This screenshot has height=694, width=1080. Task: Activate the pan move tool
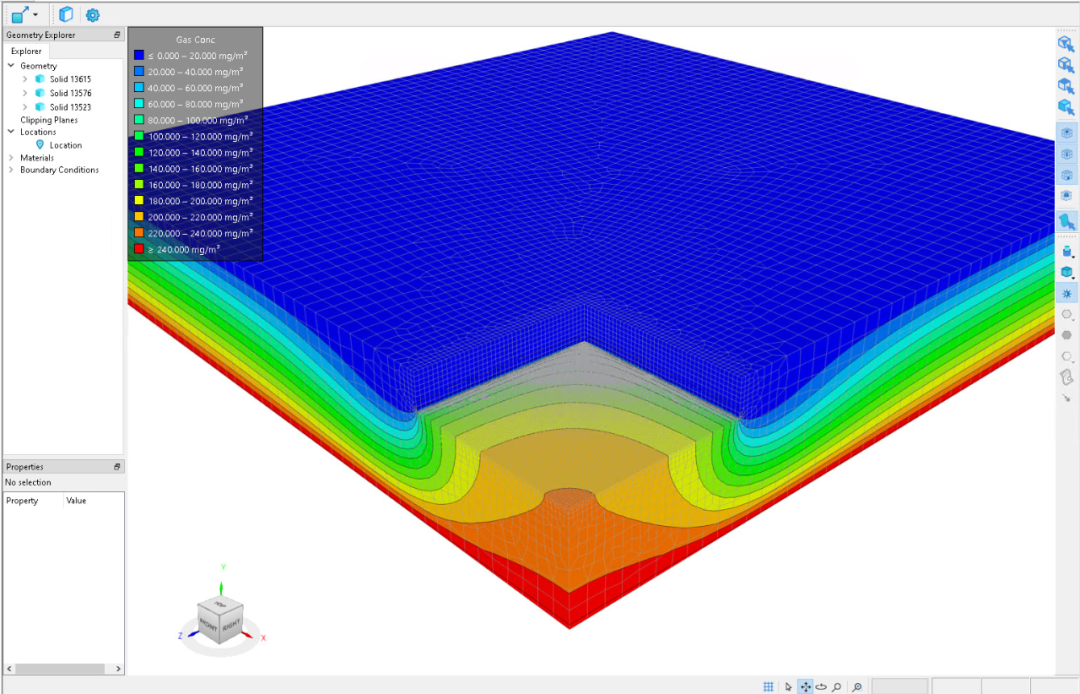point(805,686)
